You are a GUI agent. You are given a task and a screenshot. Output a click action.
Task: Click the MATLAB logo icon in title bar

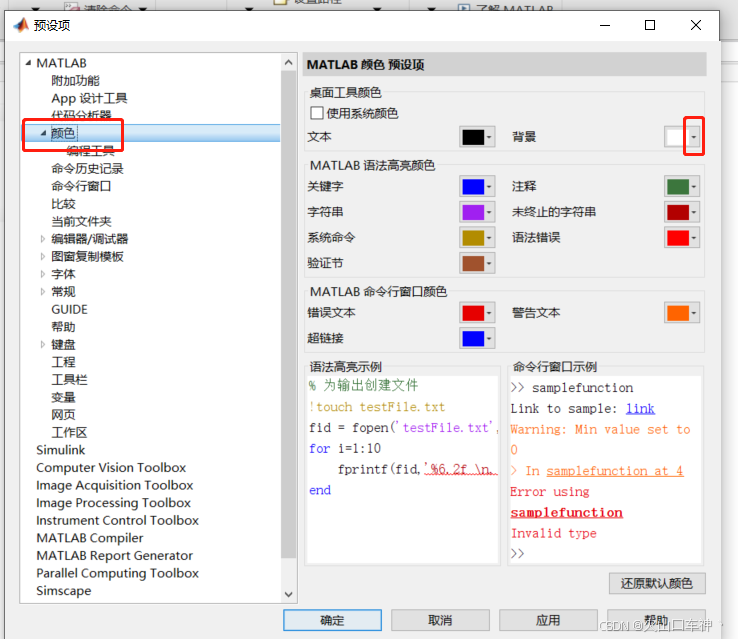point(21,25)
